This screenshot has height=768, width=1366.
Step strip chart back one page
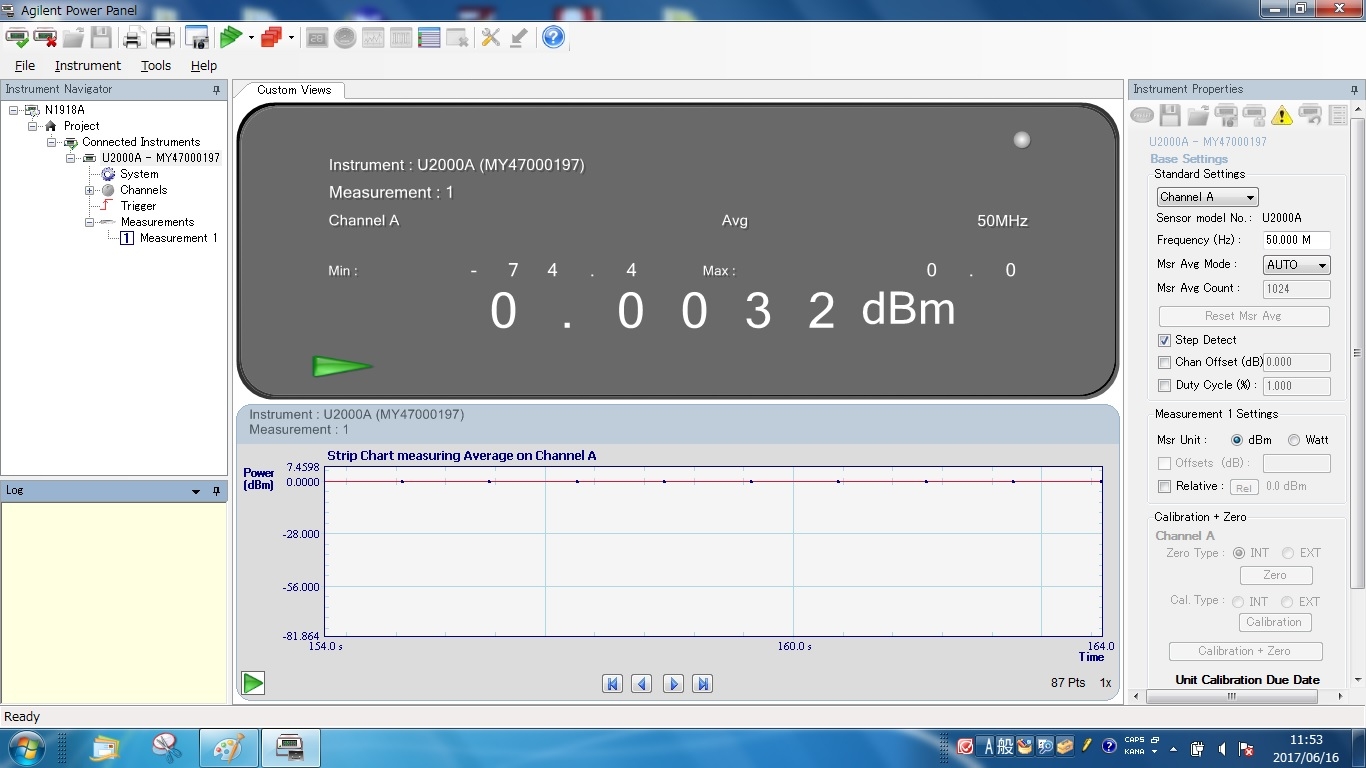click(x=642, y=684)
